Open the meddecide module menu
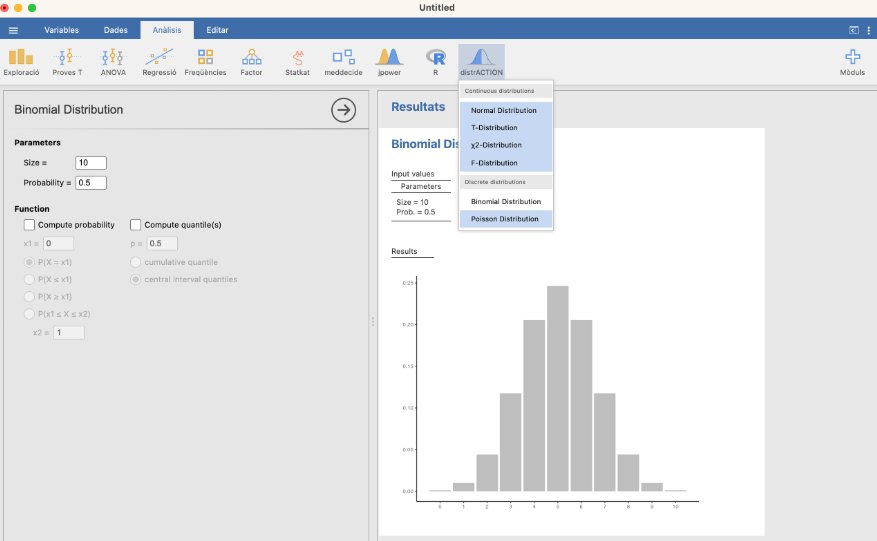 (343, 62)
